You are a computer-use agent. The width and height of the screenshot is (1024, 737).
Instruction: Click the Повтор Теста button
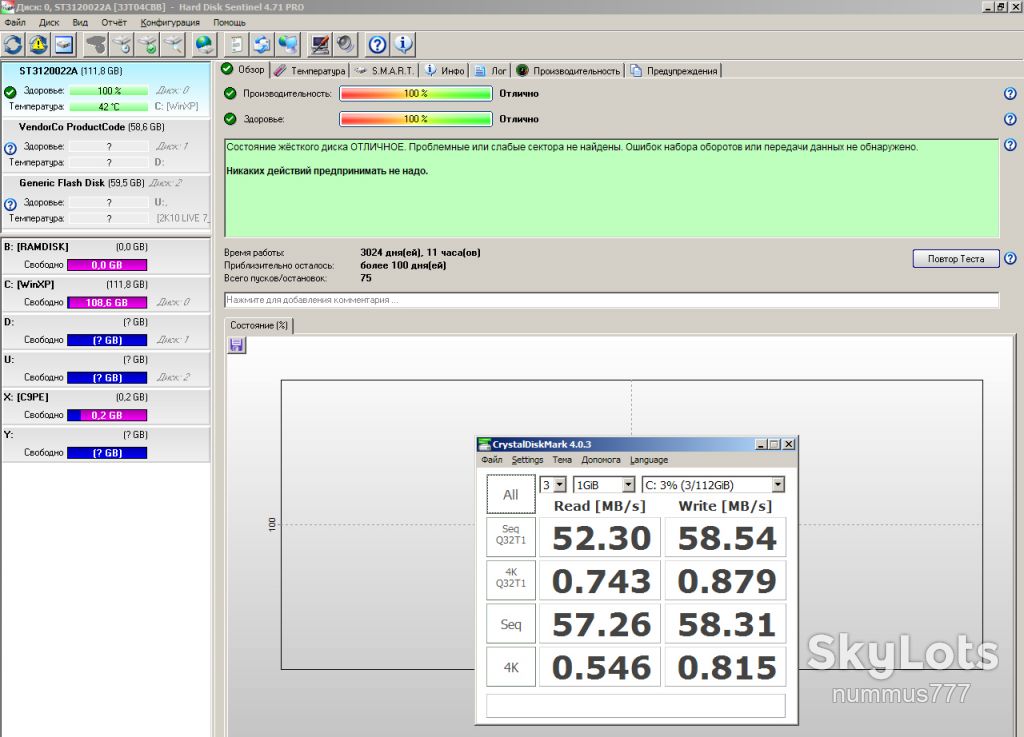[x=956, y=259]
